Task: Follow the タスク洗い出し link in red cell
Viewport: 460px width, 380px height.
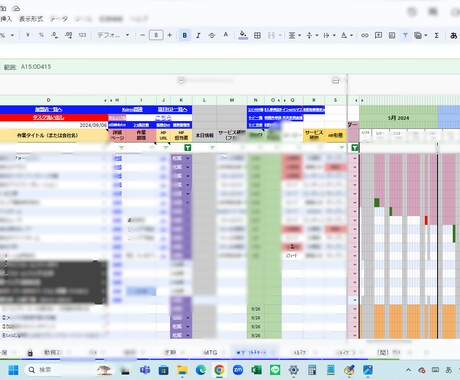Action: [48, 117]
